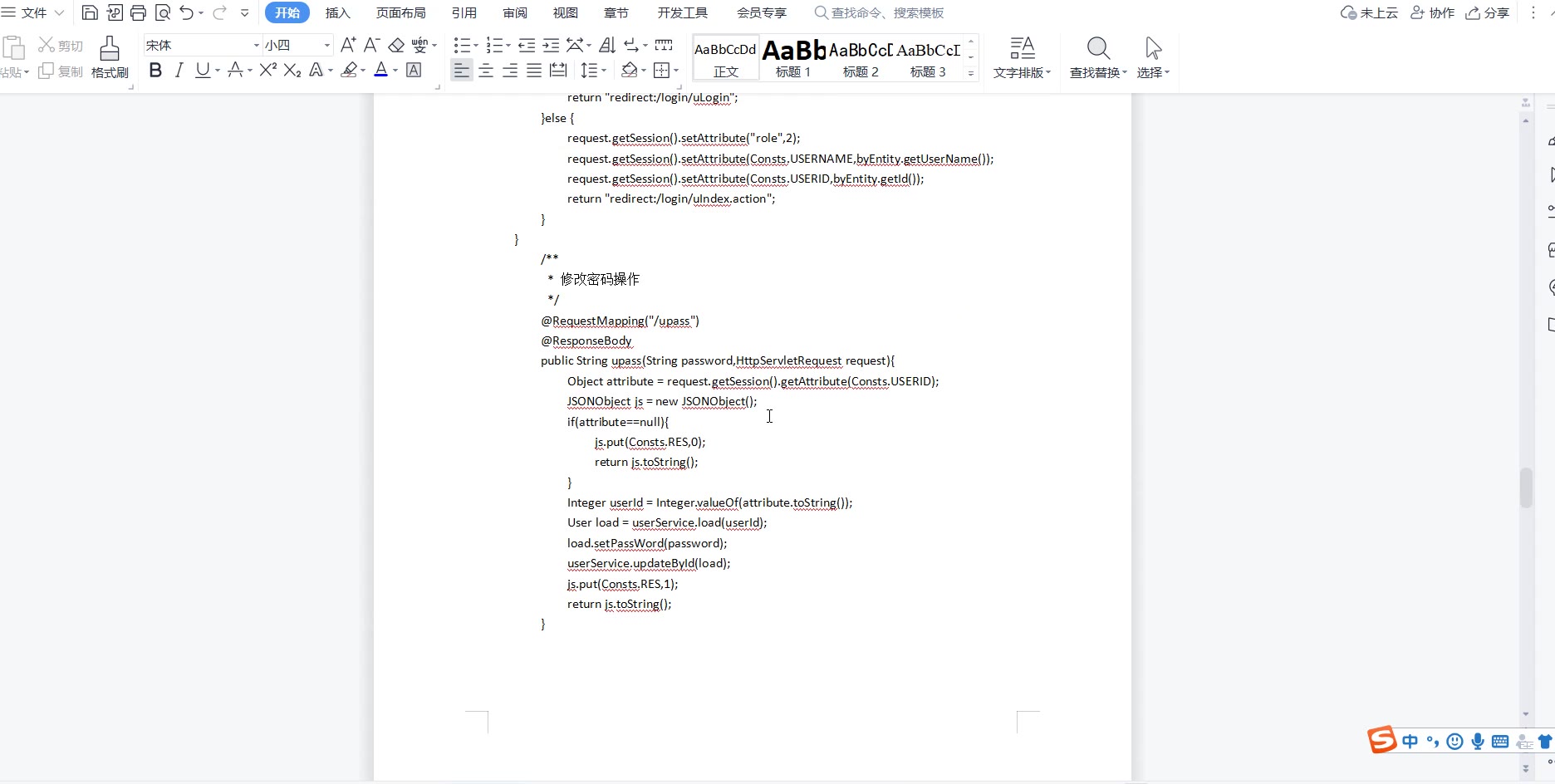1555x784 pixels.
Task: Toggle Underline formatting
Action: pos(203,71)
